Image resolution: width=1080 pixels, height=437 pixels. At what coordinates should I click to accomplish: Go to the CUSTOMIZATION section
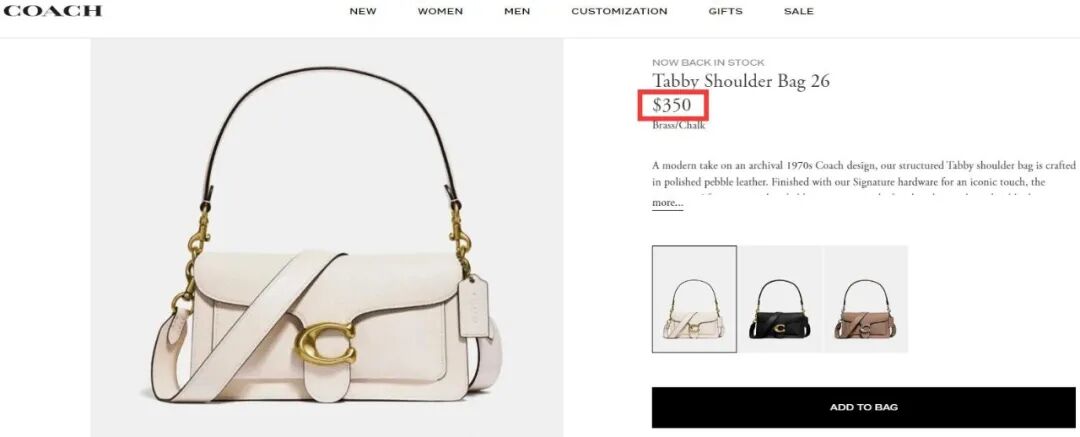(619, 11)
